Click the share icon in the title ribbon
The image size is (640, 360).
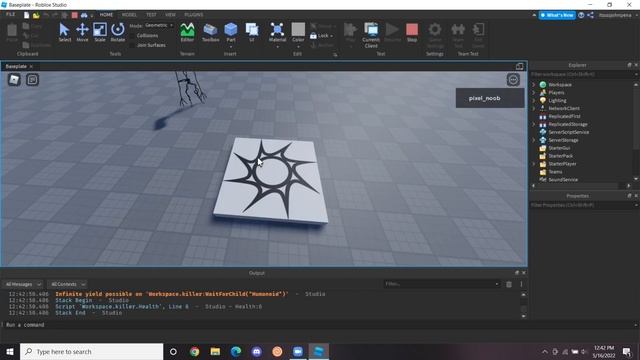590,15
